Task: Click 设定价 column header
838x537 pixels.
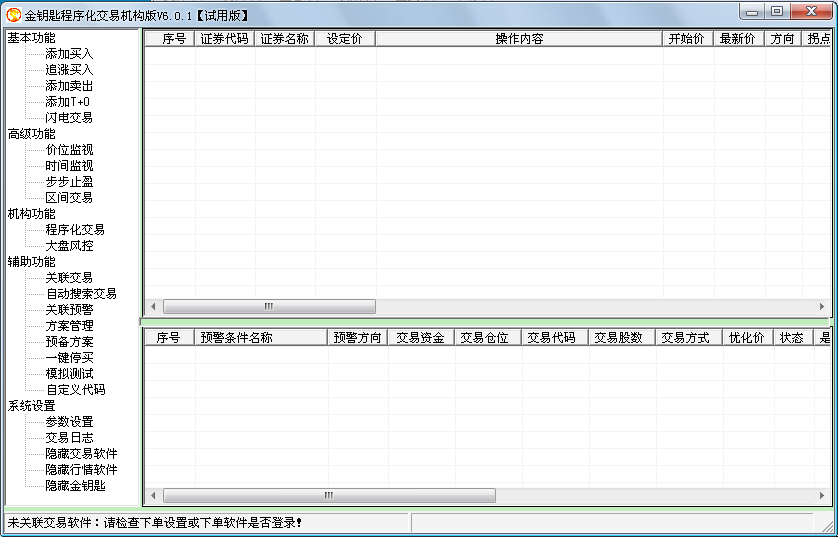Action: point(345,39)
